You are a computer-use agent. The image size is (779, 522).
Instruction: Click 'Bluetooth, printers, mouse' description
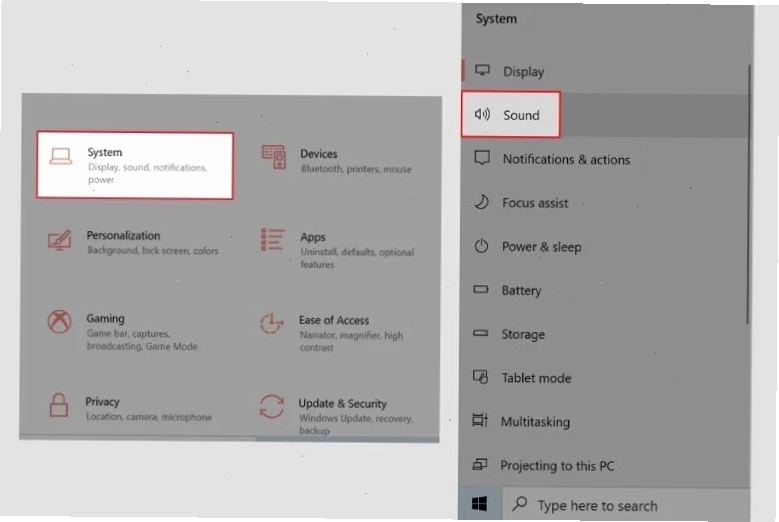(356, 169)
